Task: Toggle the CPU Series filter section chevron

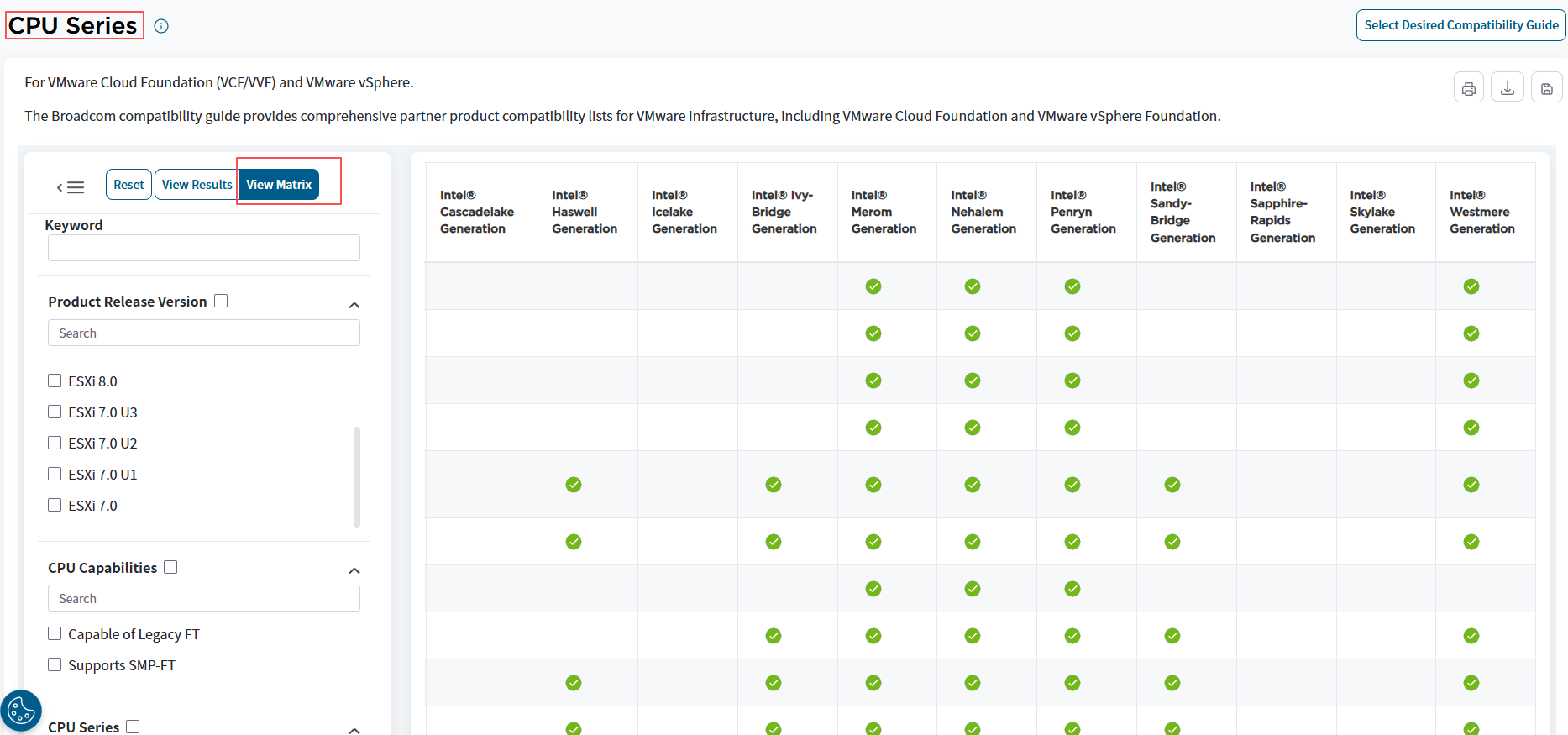Action: coord(354,730)
